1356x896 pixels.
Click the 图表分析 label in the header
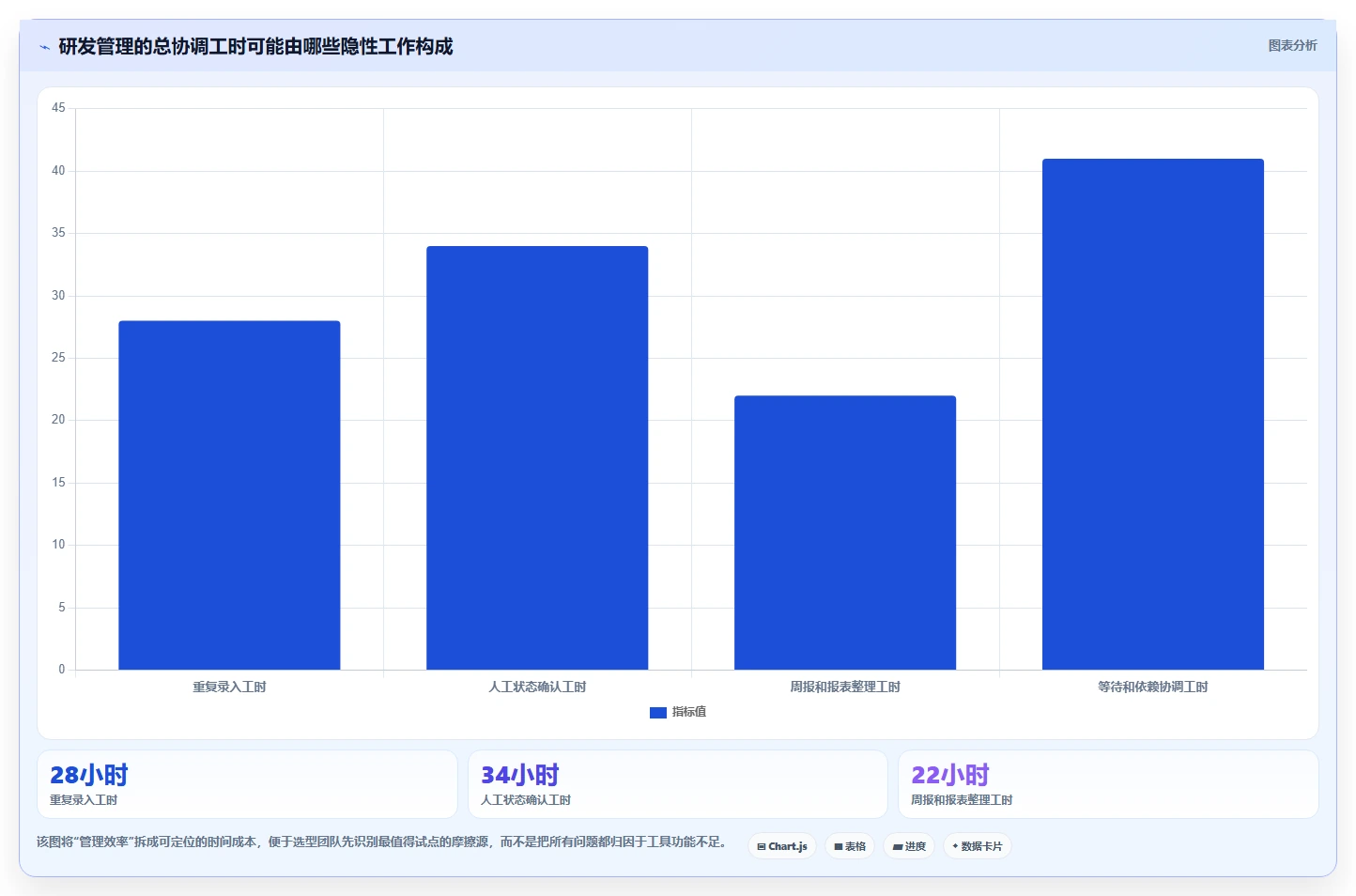[x=1292, y=45]
